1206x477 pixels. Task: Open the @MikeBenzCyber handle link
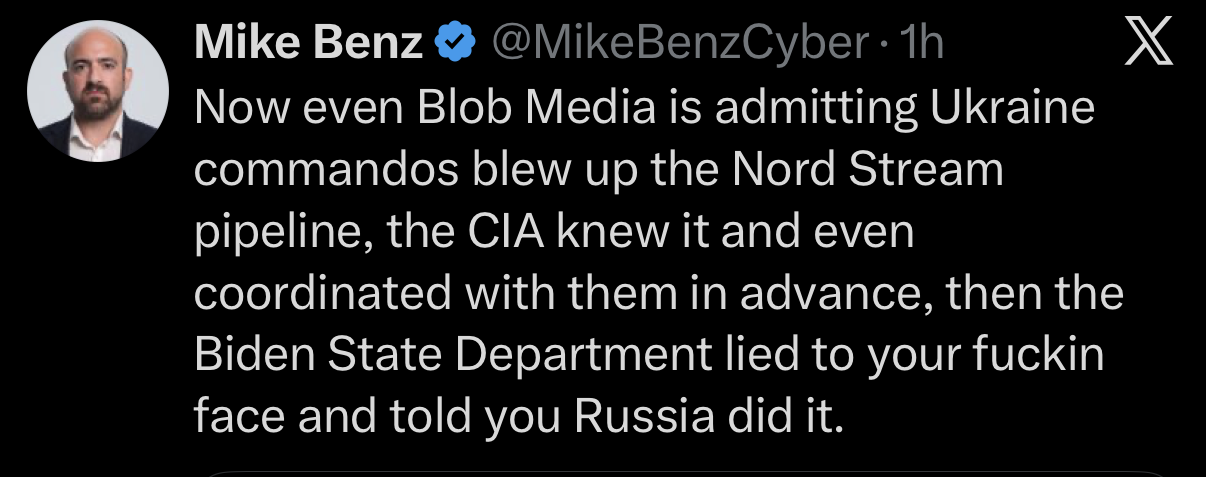click(x=675, y=44)
